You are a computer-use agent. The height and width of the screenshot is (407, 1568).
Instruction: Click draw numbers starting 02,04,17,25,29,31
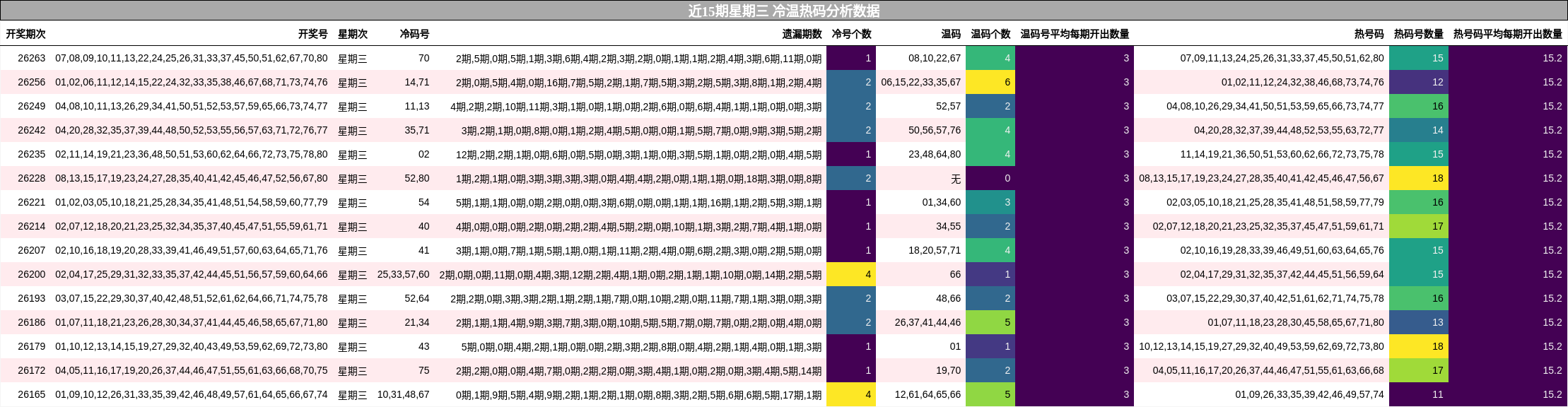[x=192, y=274]
